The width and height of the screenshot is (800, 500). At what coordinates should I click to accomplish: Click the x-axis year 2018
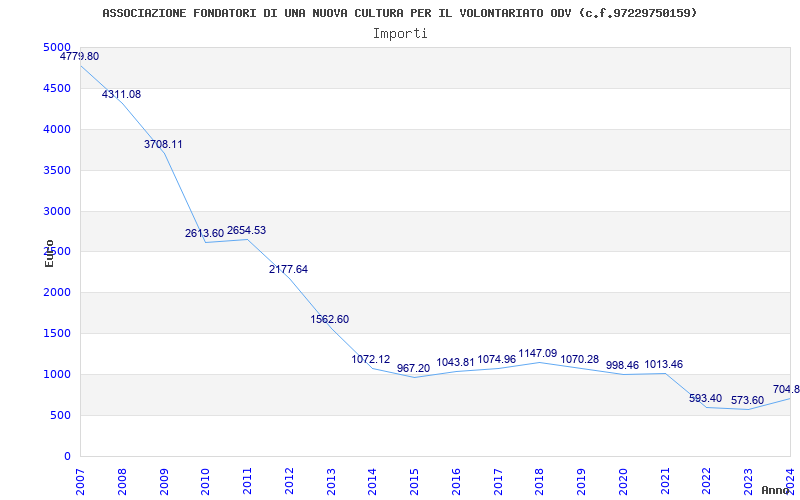click(540, 482)
